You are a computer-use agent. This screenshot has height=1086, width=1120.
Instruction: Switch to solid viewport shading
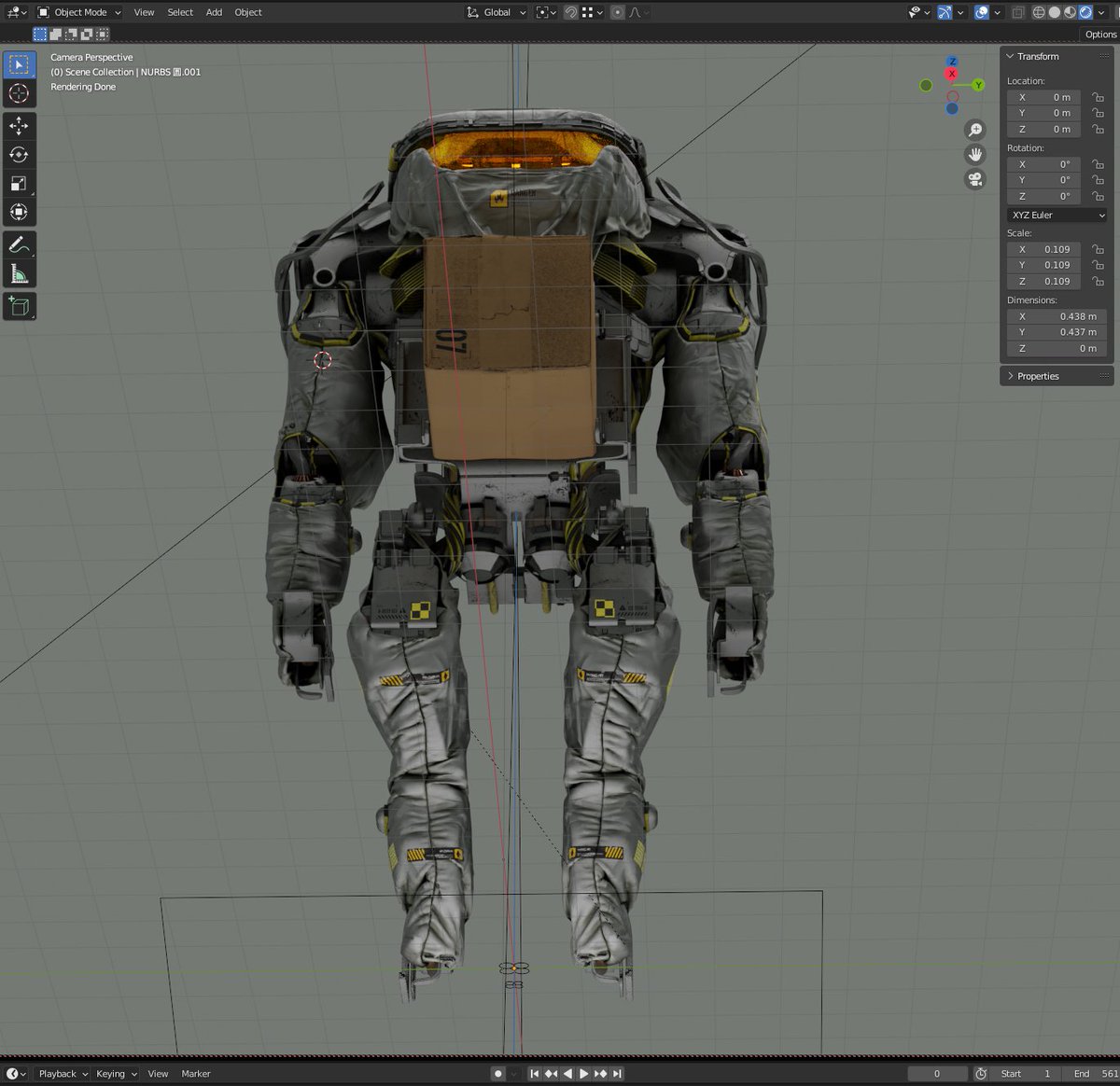(x=1055, y=12)
